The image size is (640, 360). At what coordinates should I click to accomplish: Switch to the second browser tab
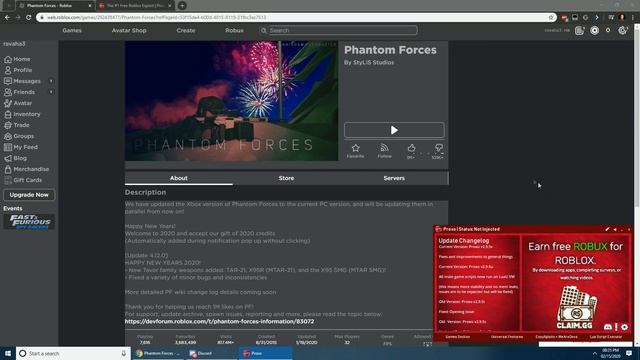(136, 6)
